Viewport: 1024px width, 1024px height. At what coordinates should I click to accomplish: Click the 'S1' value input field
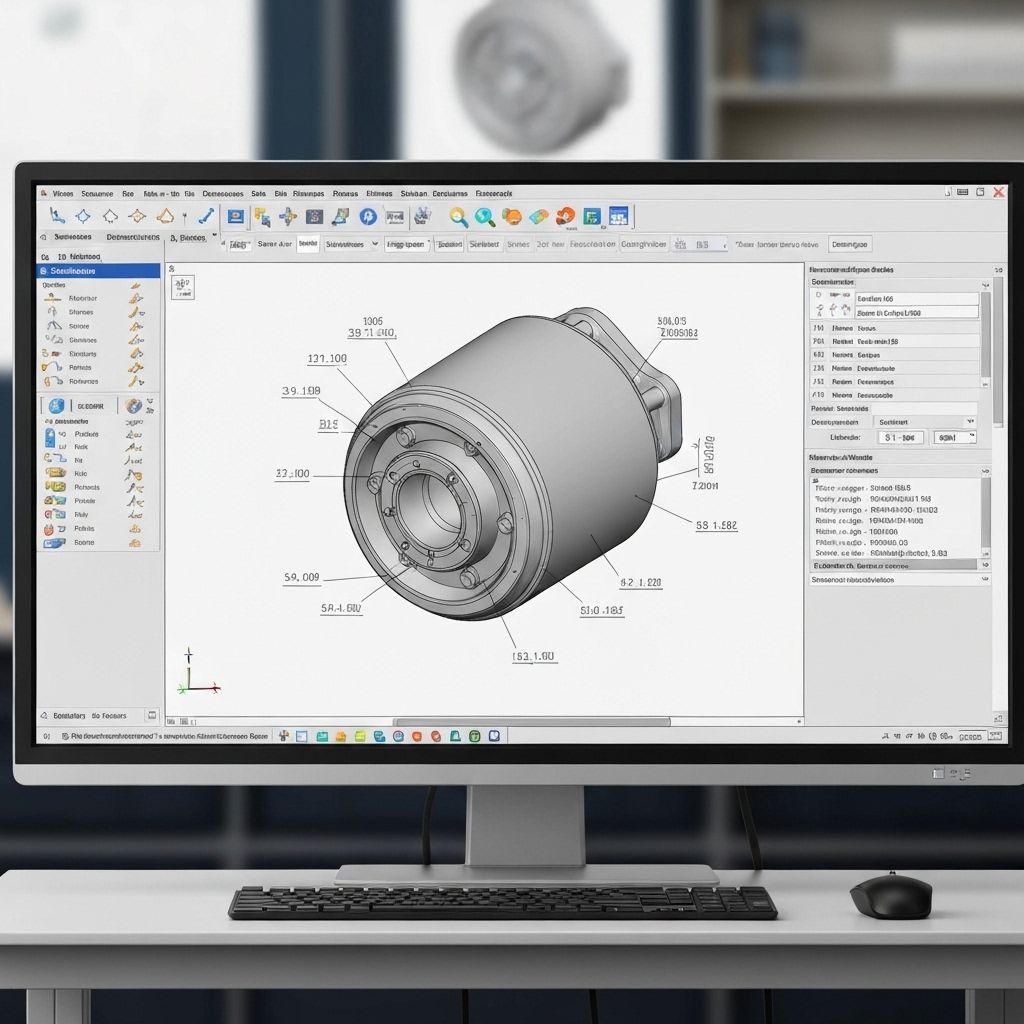coord(900,437)
